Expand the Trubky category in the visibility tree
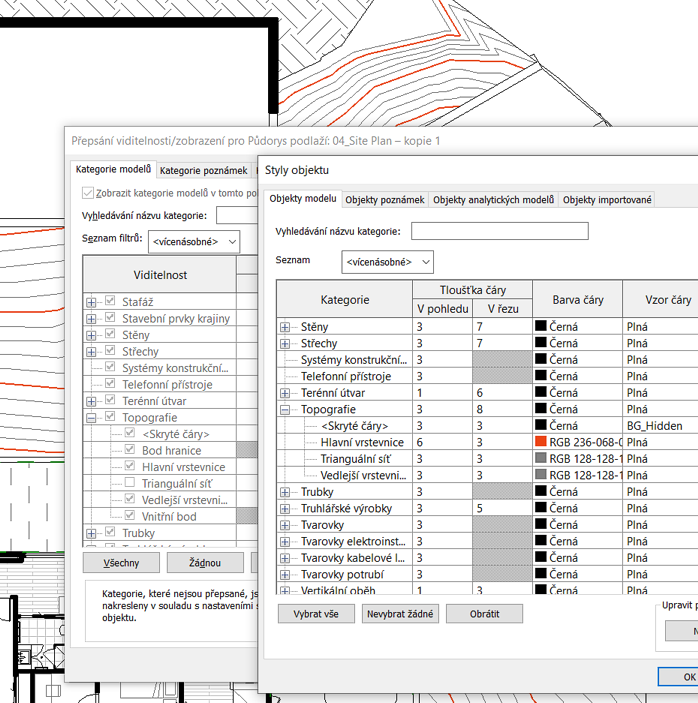This screenshot has height=703, width=698. (x=92, y=533)
